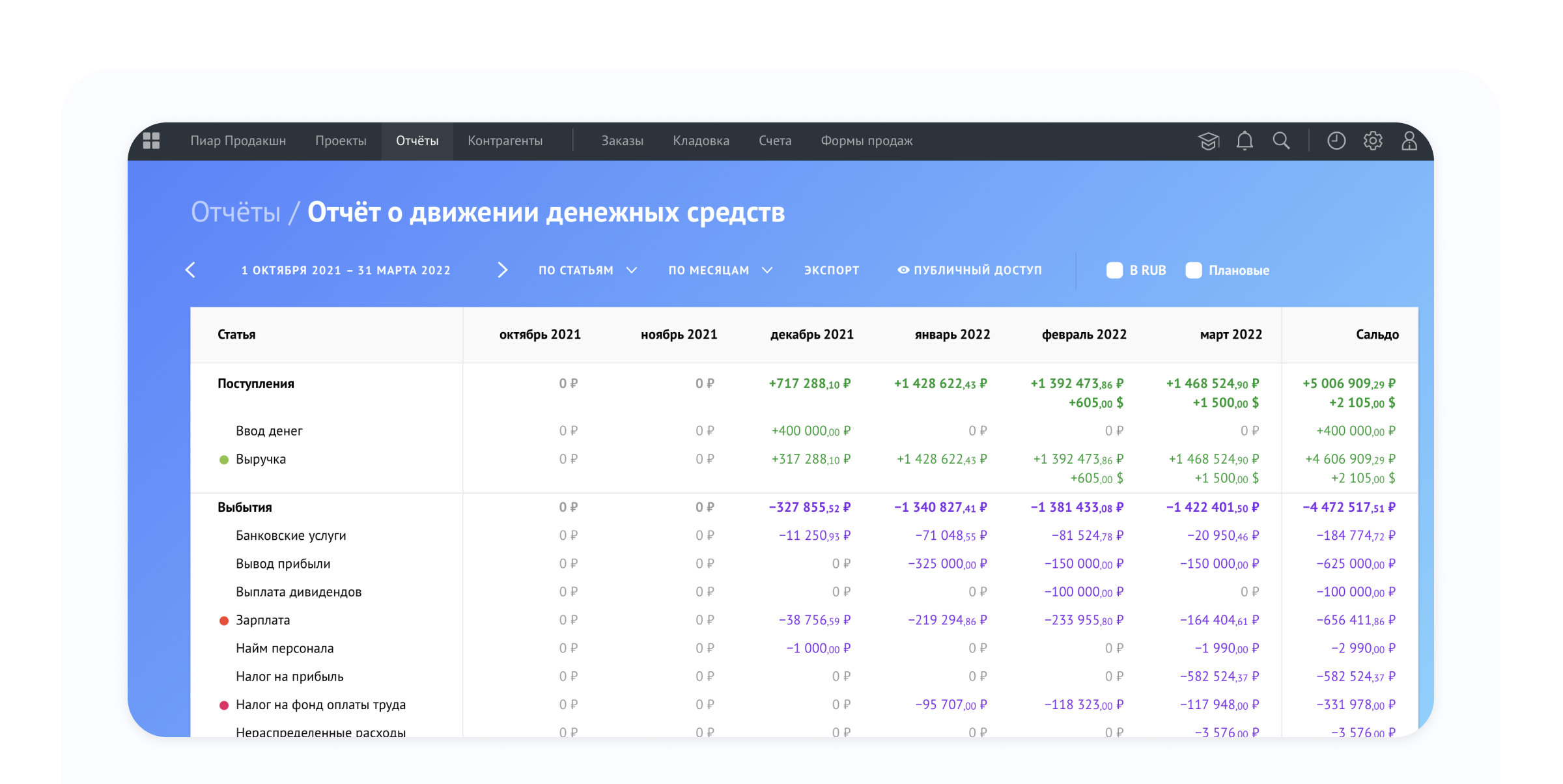Screen dimensions: 1563x784
Task: Open Формы продаж section
Action: 866,141
